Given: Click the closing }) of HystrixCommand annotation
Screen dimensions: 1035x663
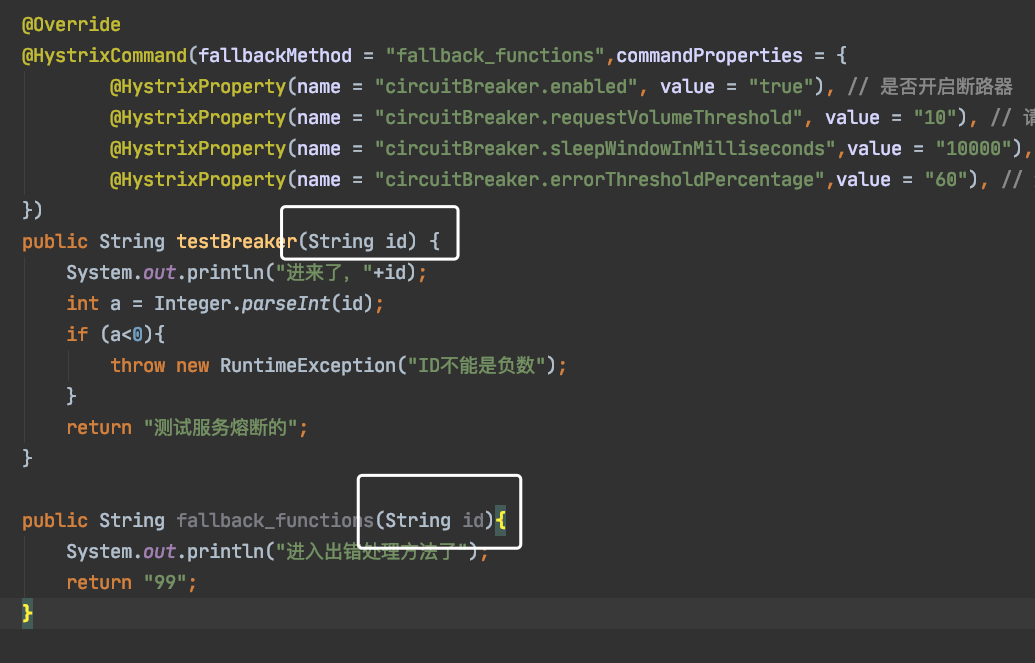Looking at the screenshot, I should (32, 211).
